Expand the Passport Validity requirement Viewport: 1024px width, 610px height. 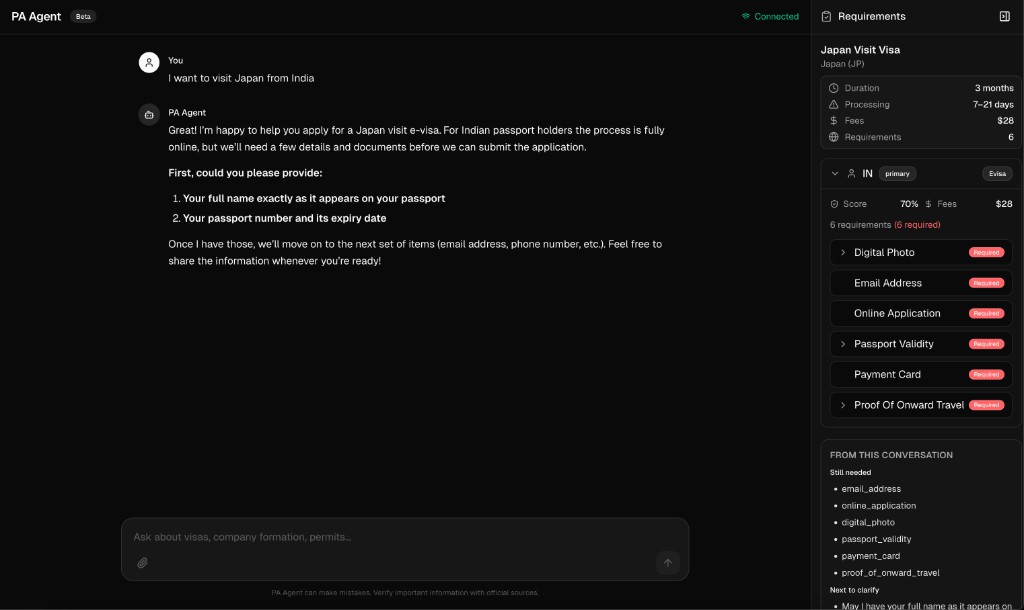(x=843, y=344)
